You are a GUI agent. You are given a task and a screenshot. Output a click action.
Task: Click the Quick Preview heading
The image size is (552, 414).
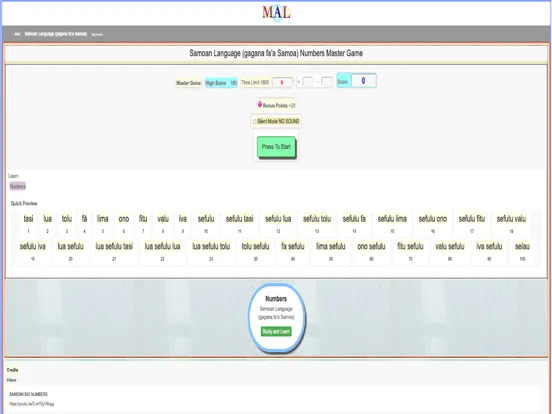pos(24,203)
